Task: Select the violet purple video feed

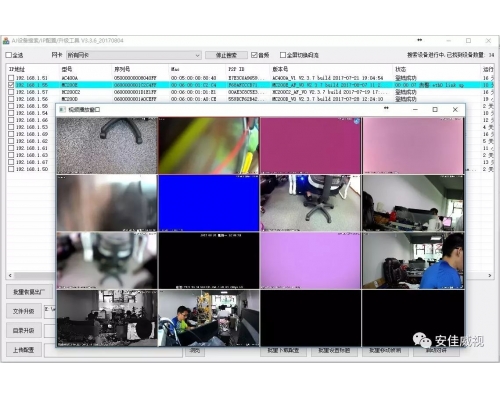Action: (310, 261)
